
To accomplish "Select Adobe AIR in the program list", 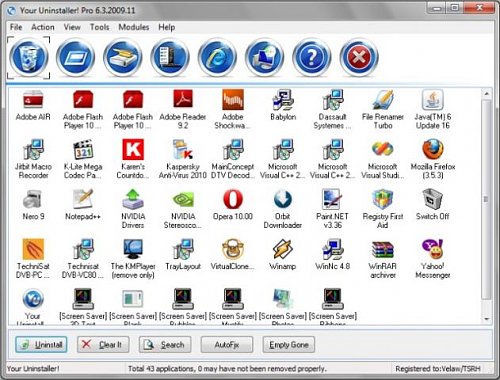I will coord(33,99).
